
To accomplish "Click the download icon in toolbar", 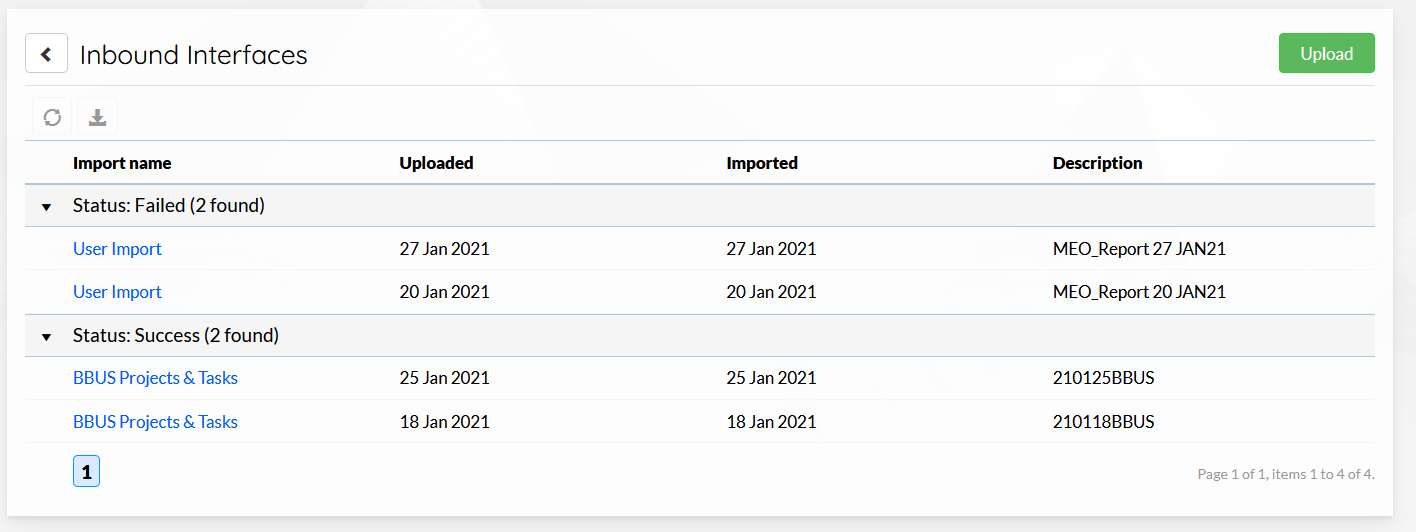I will [x=97, y=117].
